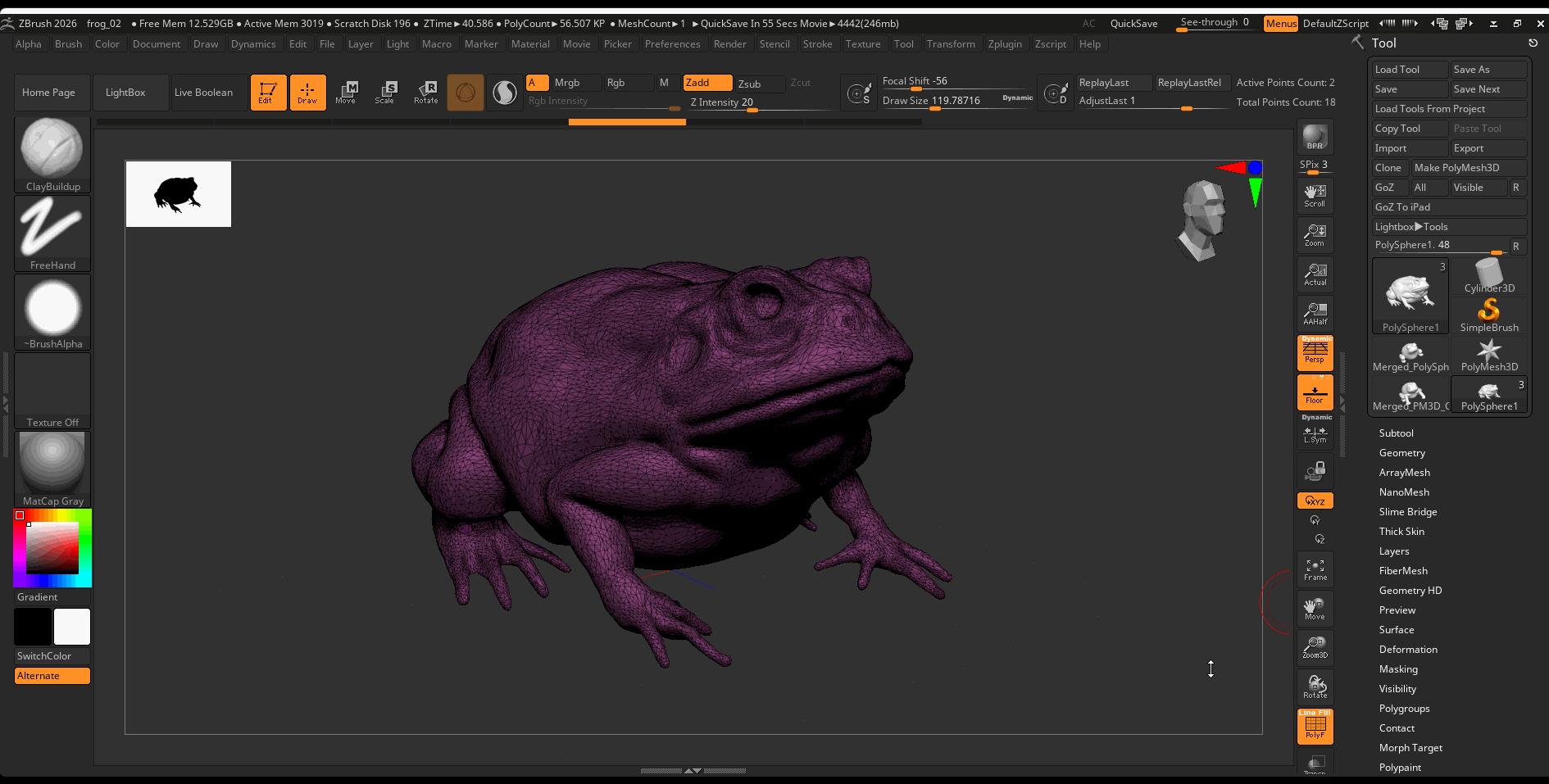Expand the Deformation section
The height and width of the screenshot is (784, 1549).
[x=1407, y=650]
